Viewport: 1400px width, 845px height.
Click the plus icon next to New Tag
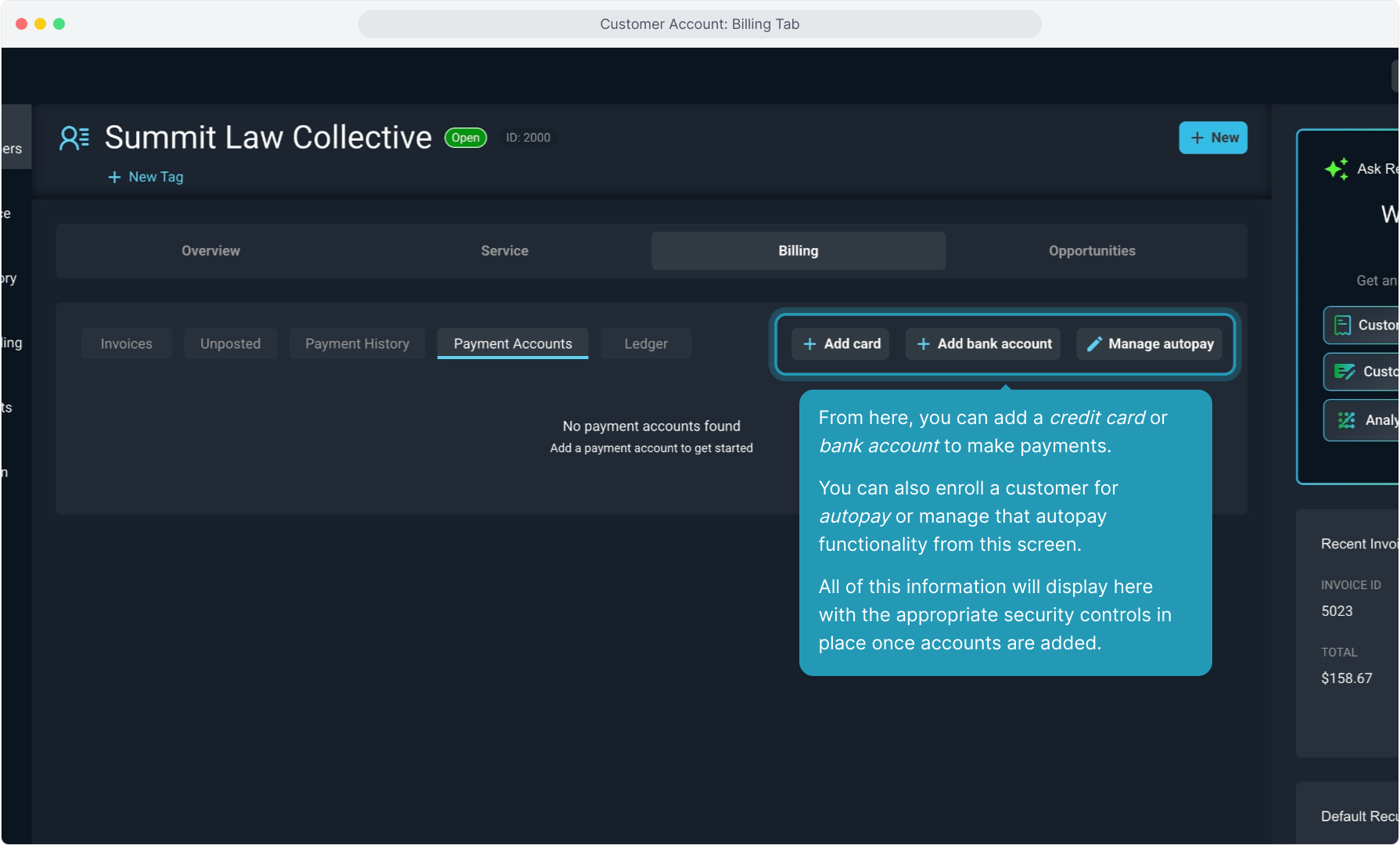114,178
